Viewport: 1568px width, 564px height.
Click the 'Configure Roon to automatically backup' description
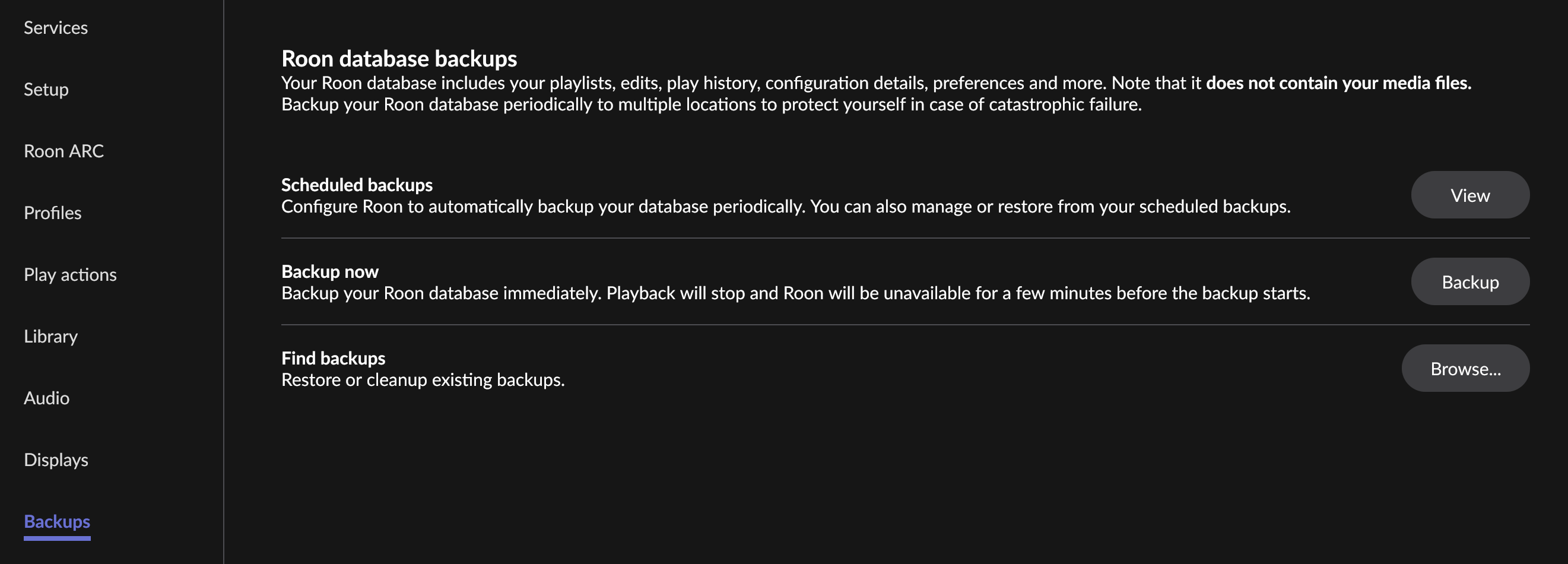click(785, 207)
